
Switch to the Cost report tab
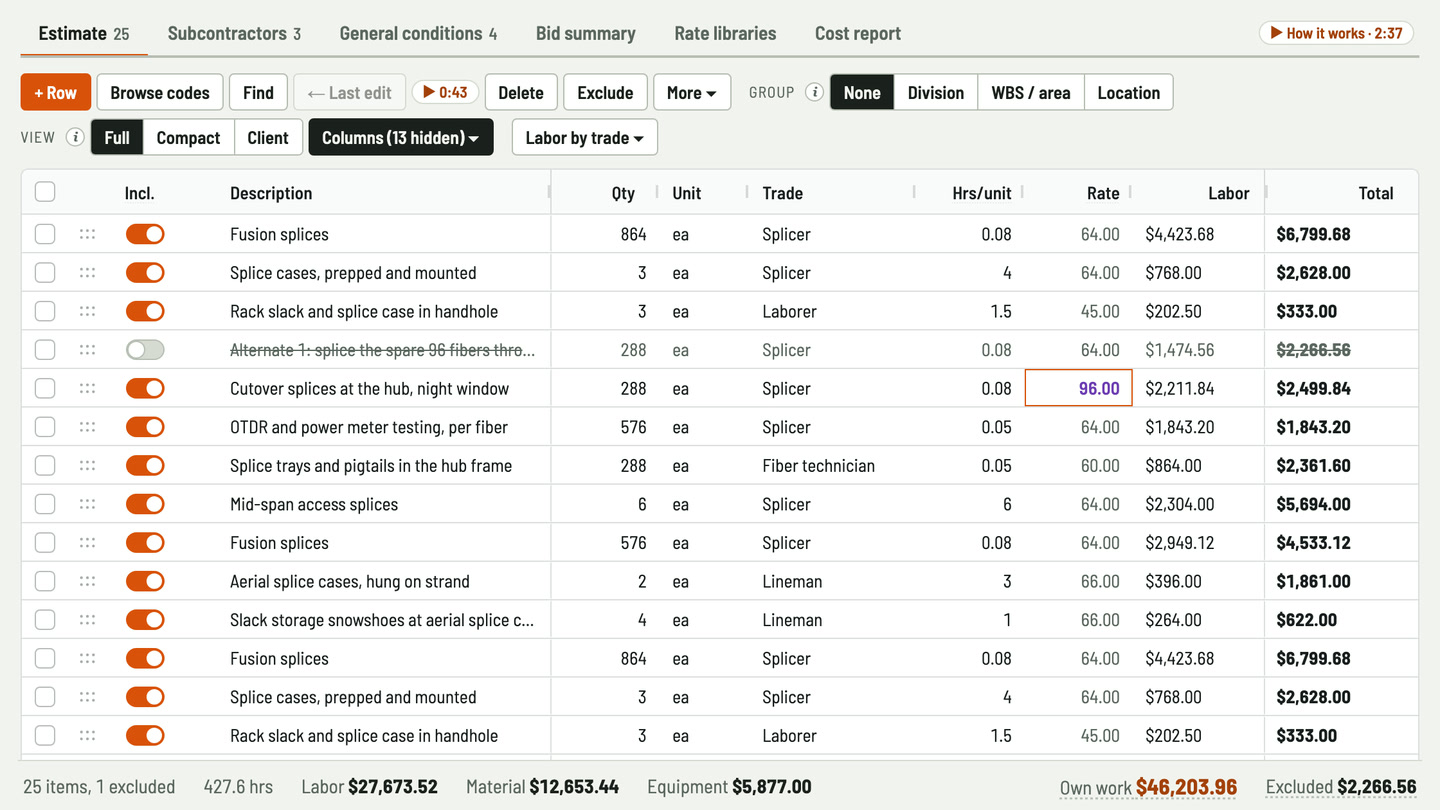click(x=858, y=33)
